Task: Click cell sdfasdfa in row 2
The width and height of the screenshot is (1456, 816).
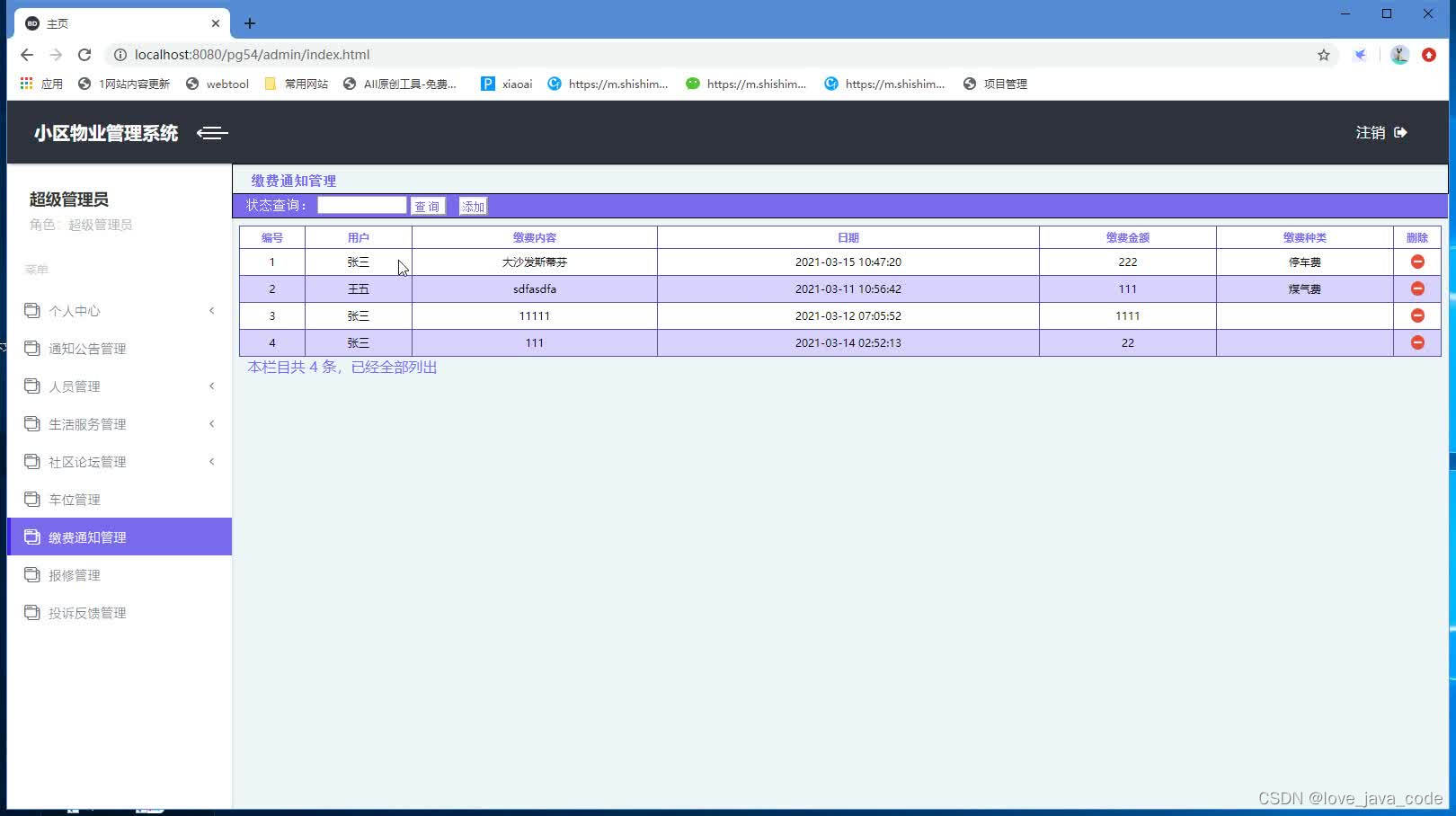Action: [x=535, y=288]
